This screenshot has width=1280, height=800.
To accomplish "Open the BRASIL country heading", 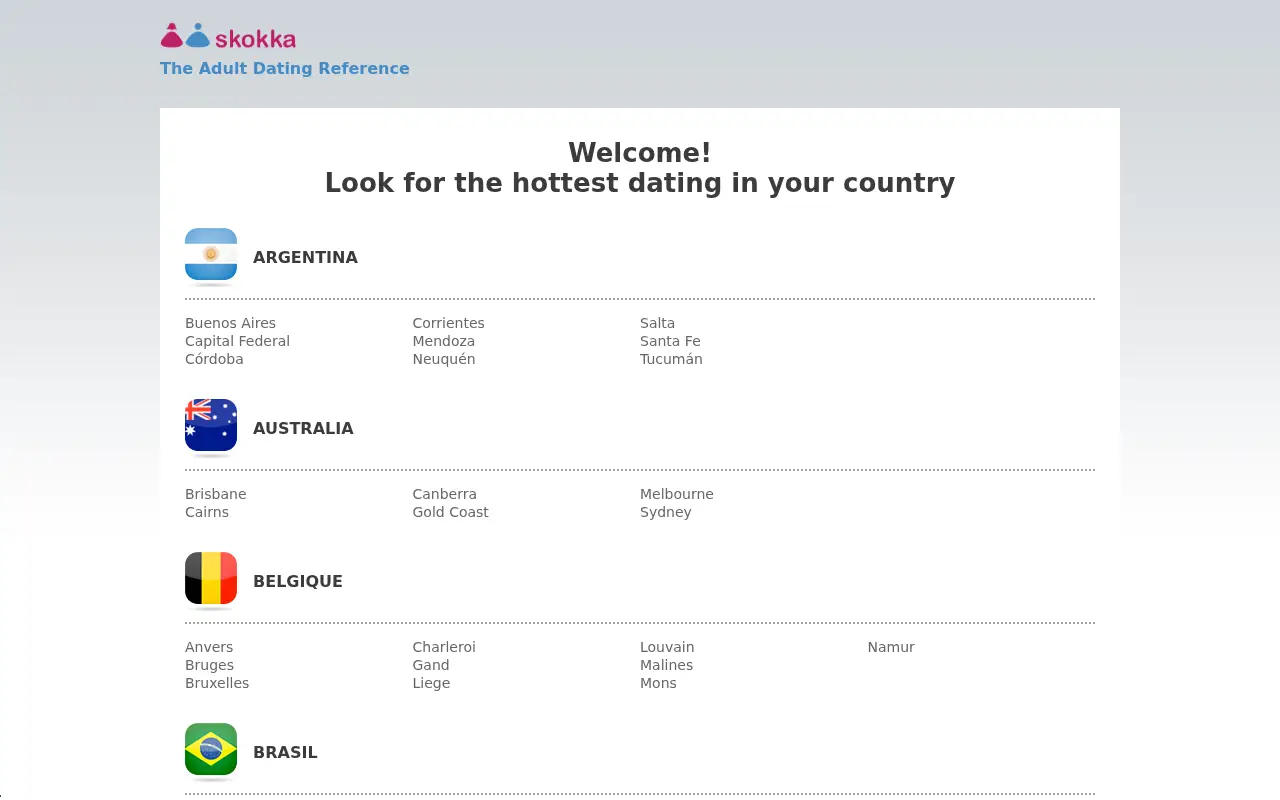I will pos(285,752).
